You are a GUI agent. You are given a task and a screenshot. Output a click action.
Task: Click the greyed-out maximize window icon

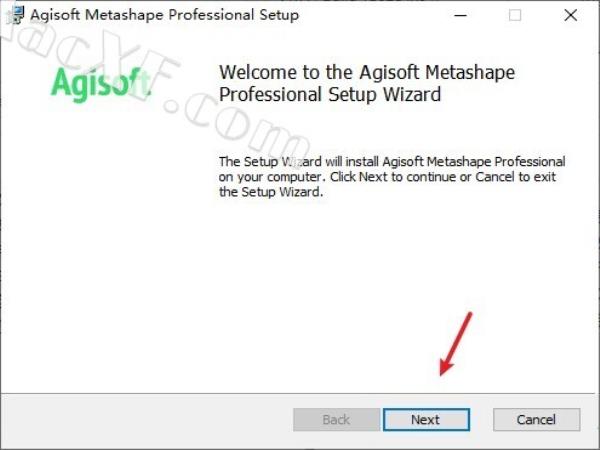pos(515,15)
